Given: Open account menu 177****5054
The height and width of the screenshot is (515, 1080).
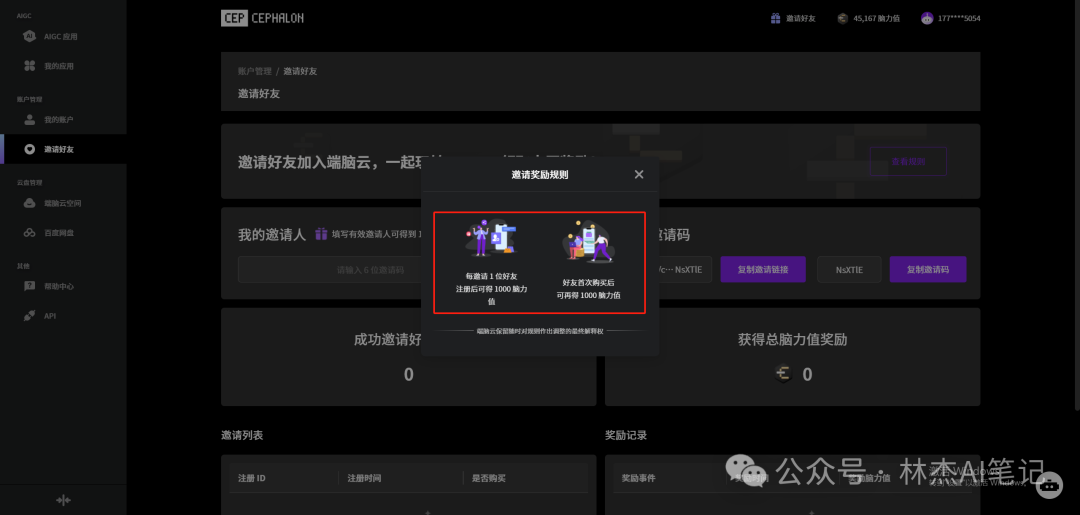Looking at the screenshot, I should click(x=959, y=19).
